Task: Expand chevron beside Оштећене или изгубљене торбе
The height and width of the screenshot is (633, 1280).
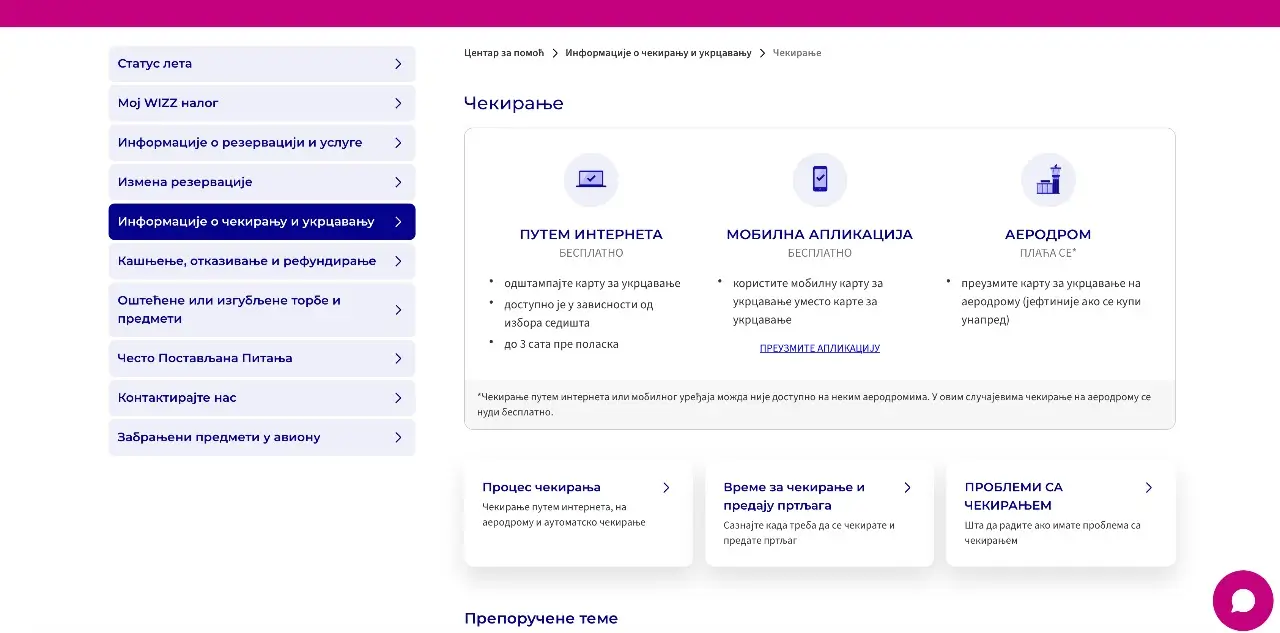Action: (398, 310)
